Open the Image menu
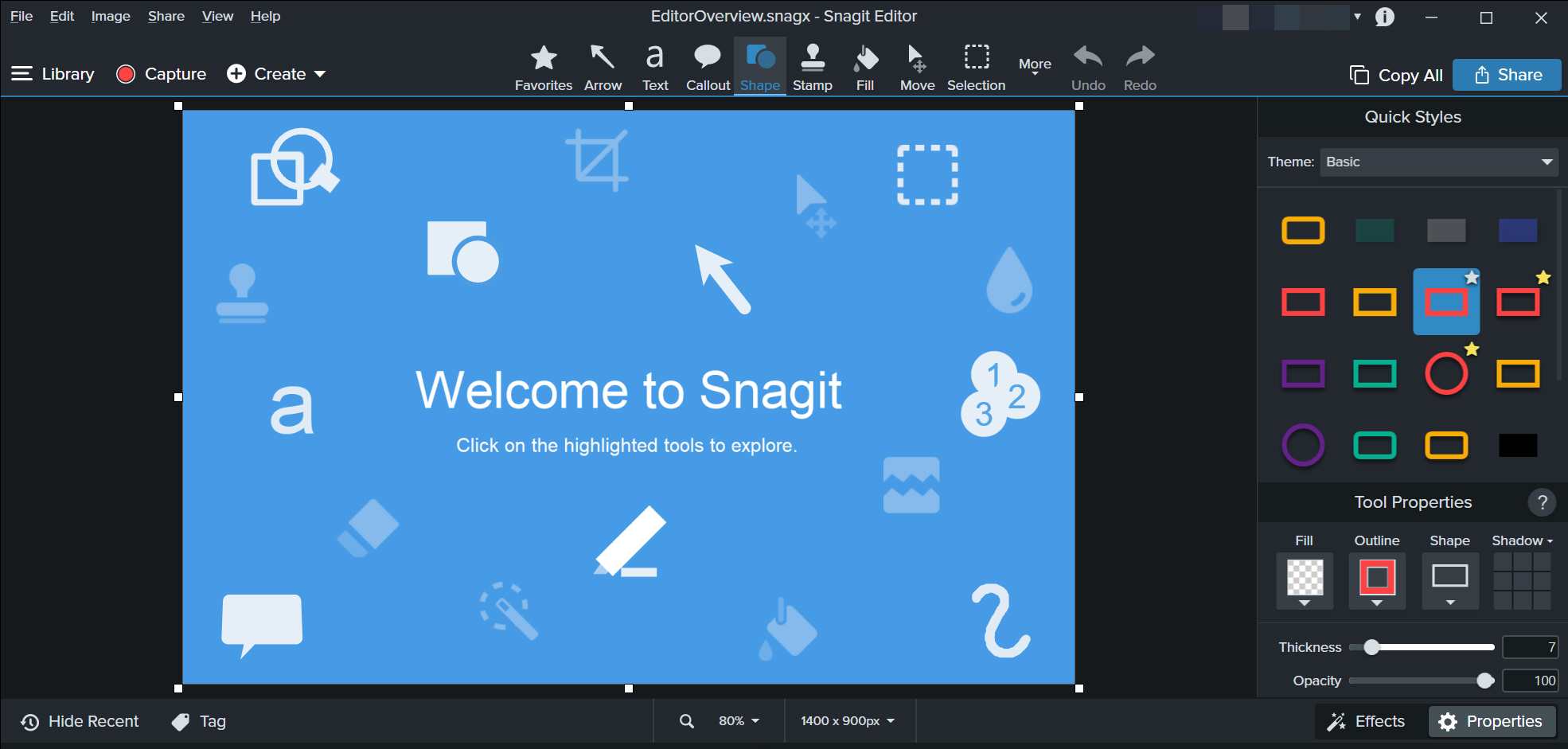Screen dimensions: 1568x749 tap(110, 16)
